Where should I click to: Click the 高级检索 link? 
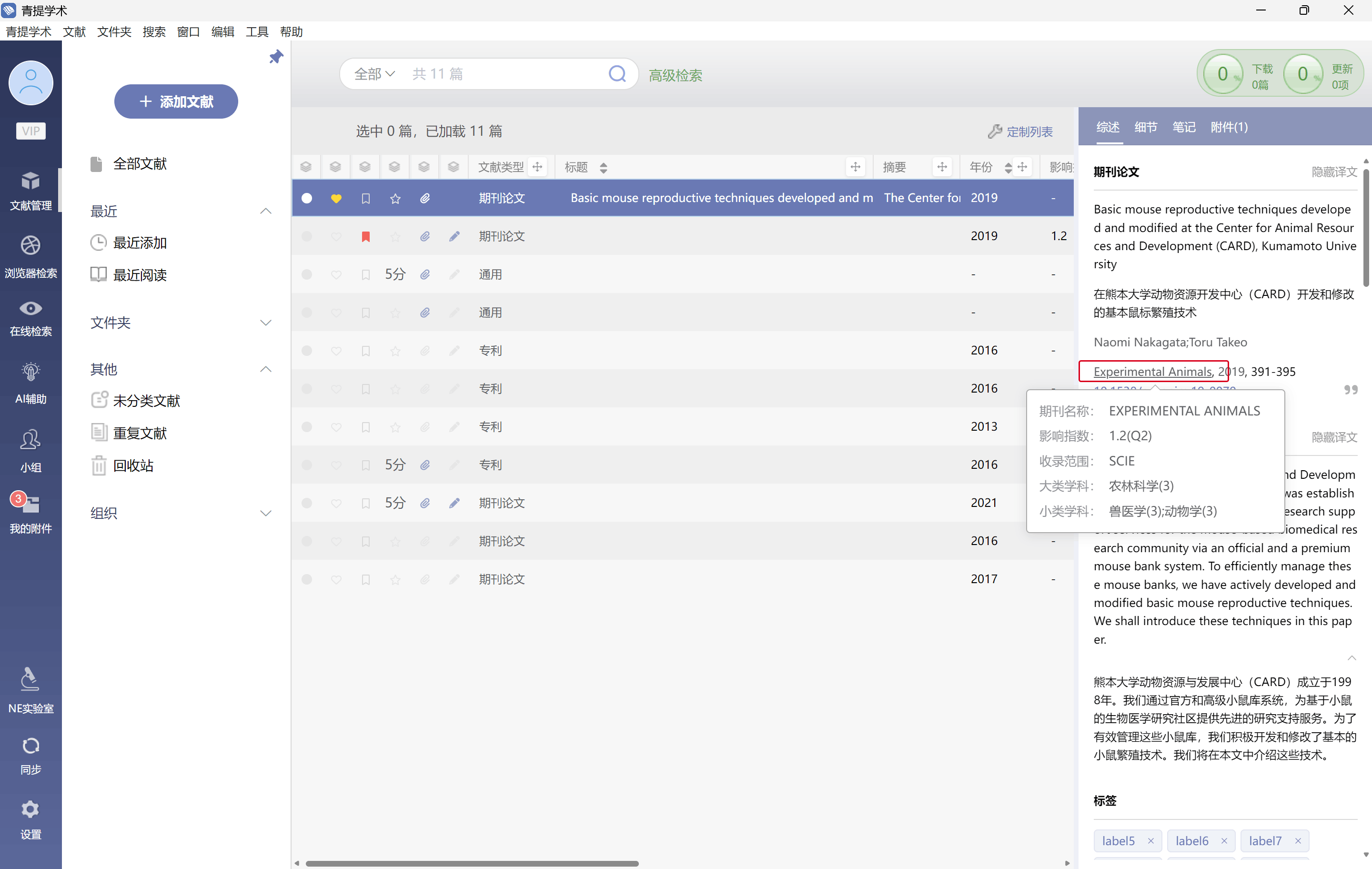(x=675, y=75)
